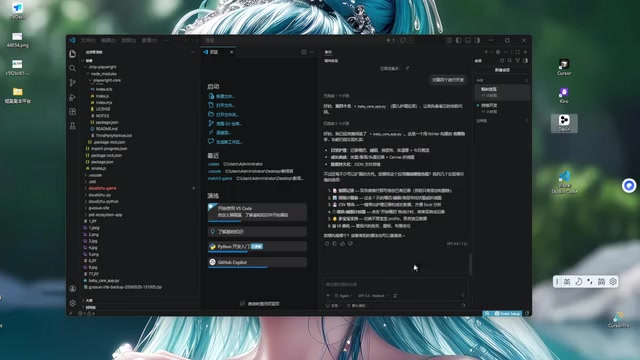Click the add context plus in chat input

tap(328, 296)
